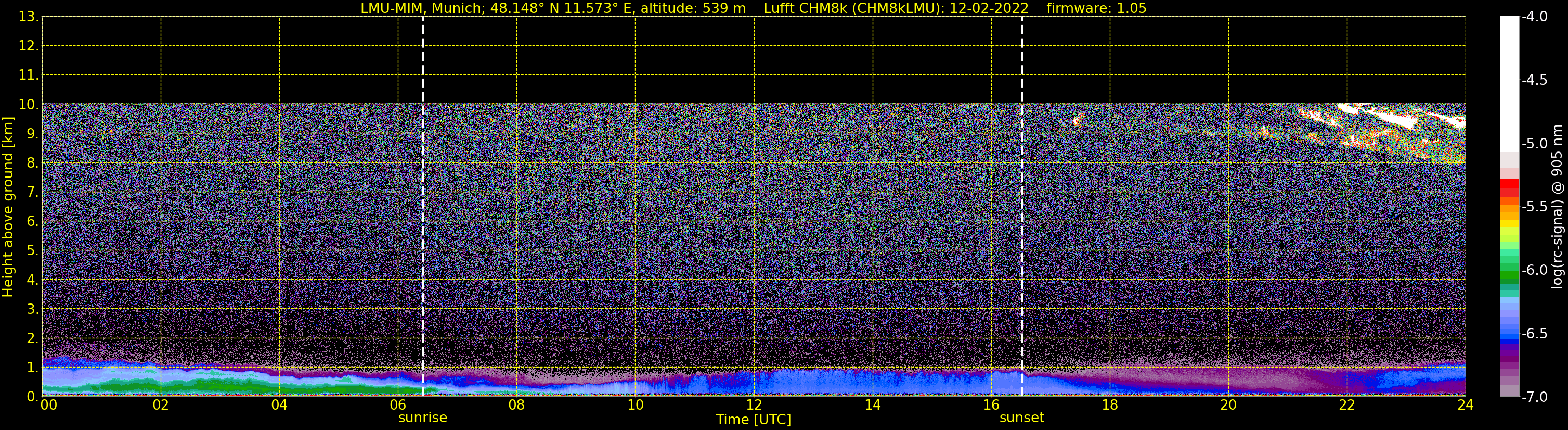Click the '-6.5' colorbar tick label
The image size is (1568, 430).
tap(1534, 334)
